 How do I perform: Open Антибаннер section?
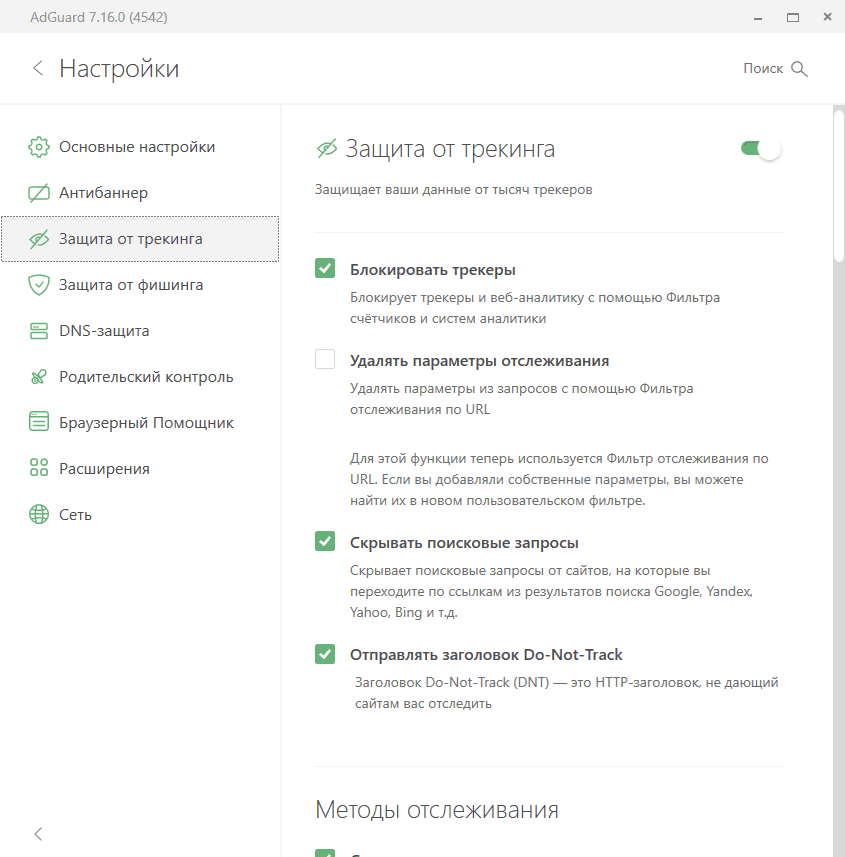click(140, 193)
